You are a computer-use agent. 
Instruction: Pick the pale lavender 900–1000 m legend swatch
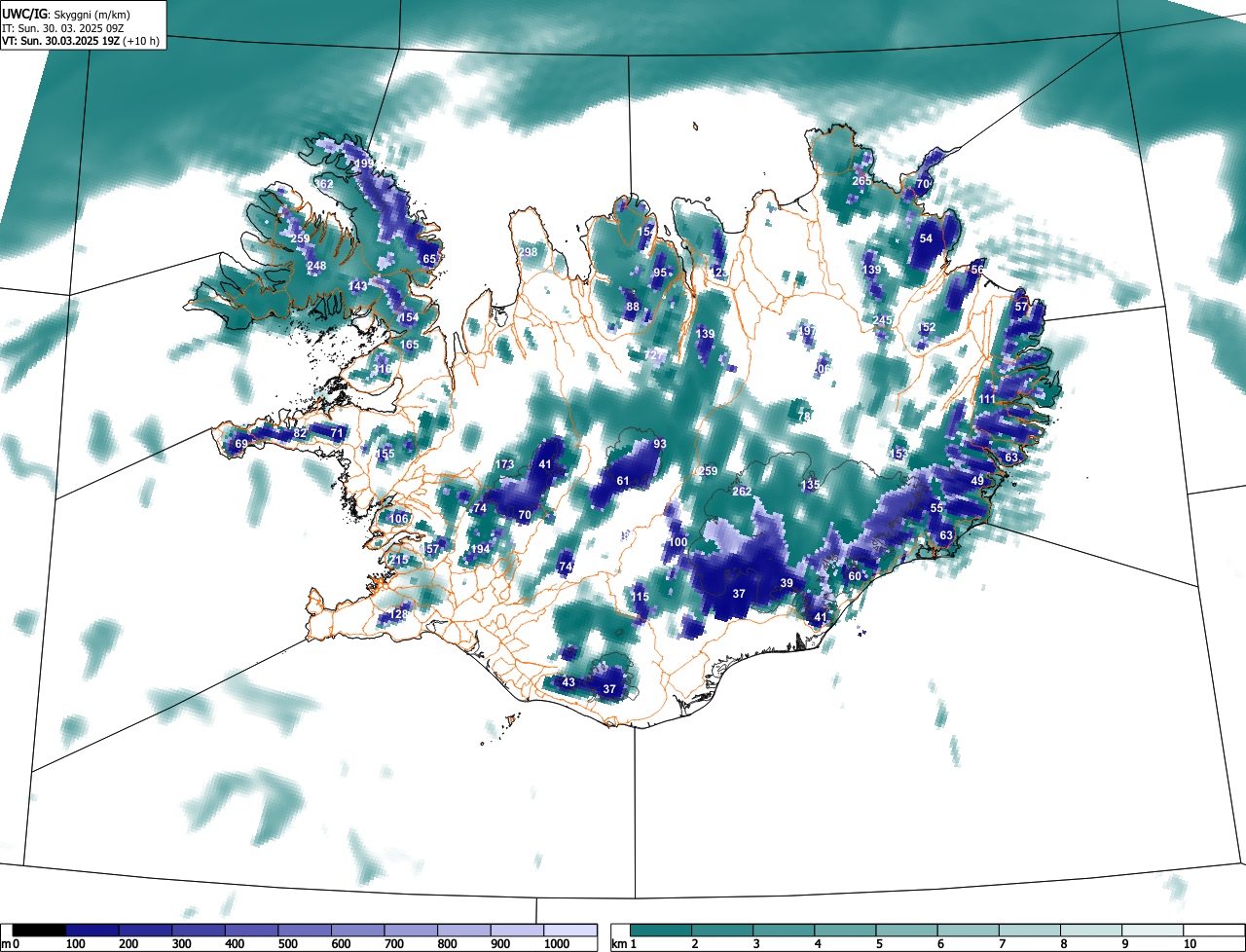pyautogui.click(x=517, y=931)
